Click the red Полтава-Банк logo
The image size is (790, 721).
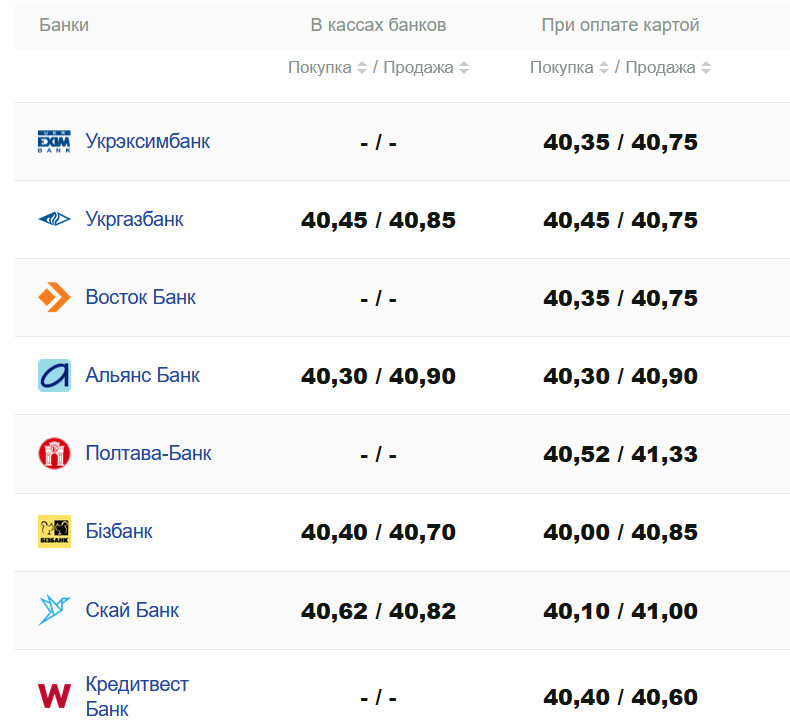[54, 453]
